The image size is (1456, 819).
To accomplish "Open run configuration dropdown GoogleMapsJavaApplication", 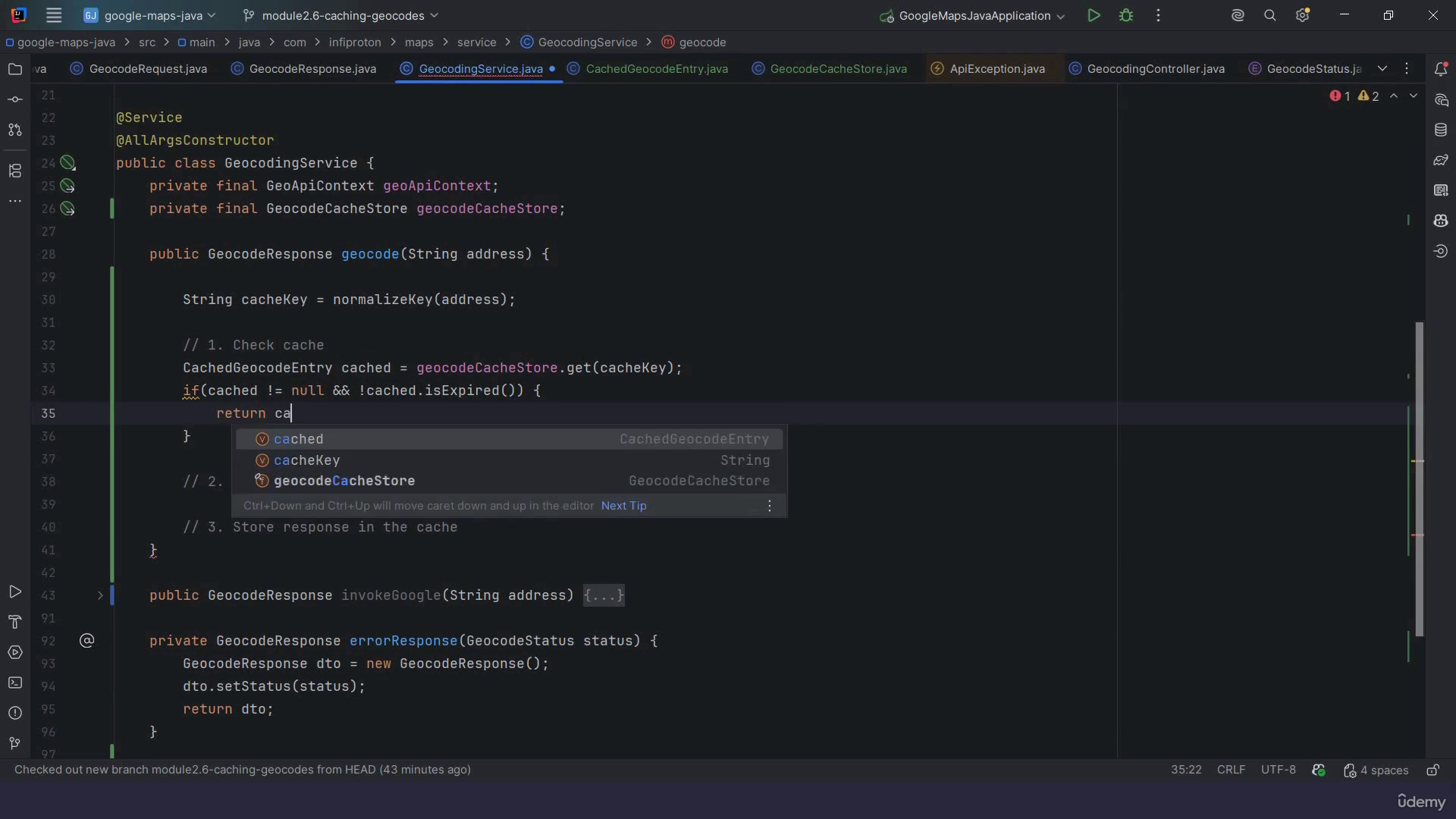I will (x=973, y=15).
